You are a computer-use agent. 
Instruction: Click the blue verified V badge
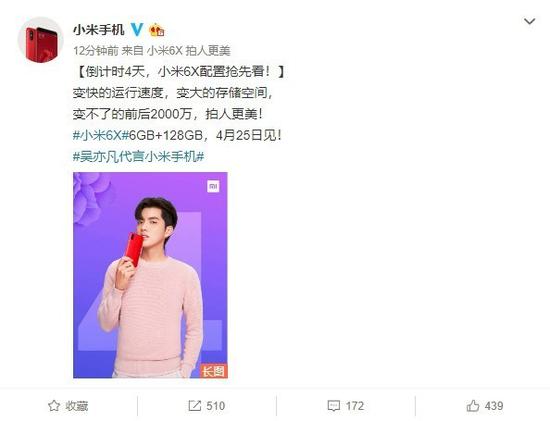137,30
